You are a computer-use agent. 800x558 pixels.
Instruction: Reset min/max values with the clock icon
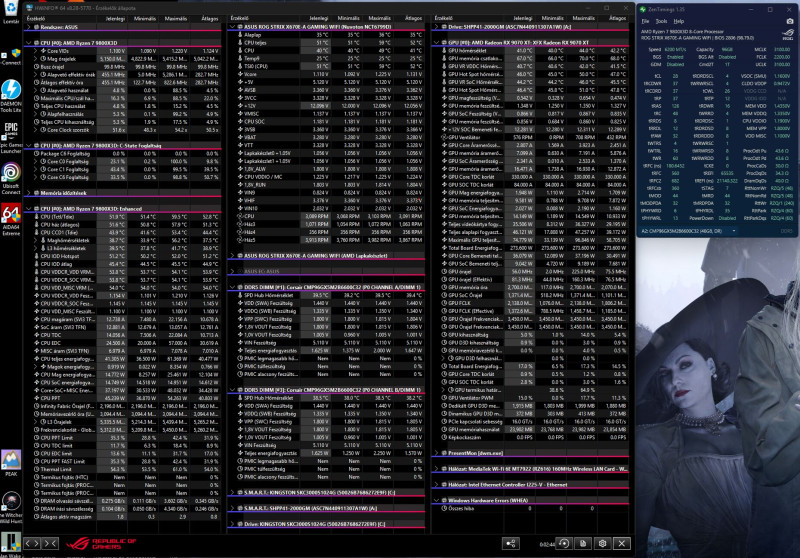(x=564, y=544)
